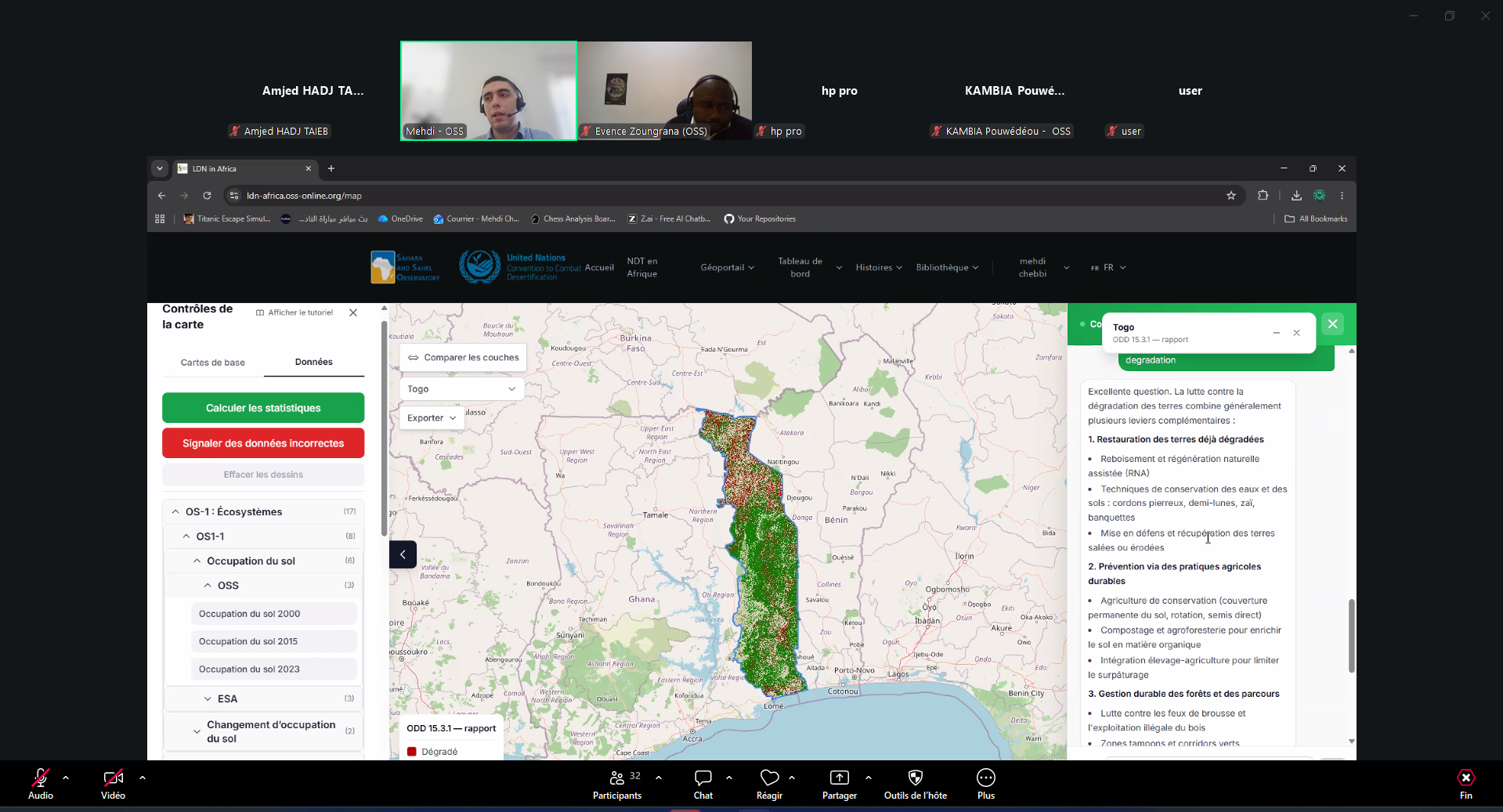Open a new browser tab

331,168
